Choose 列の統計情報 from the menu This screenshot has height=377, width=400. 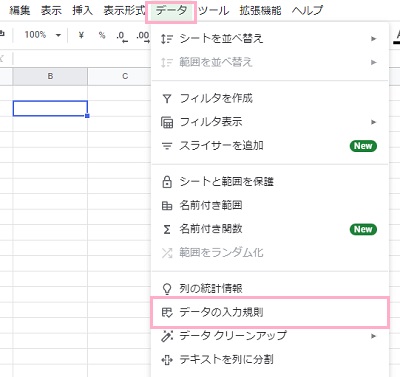click(x=270, y=289)
